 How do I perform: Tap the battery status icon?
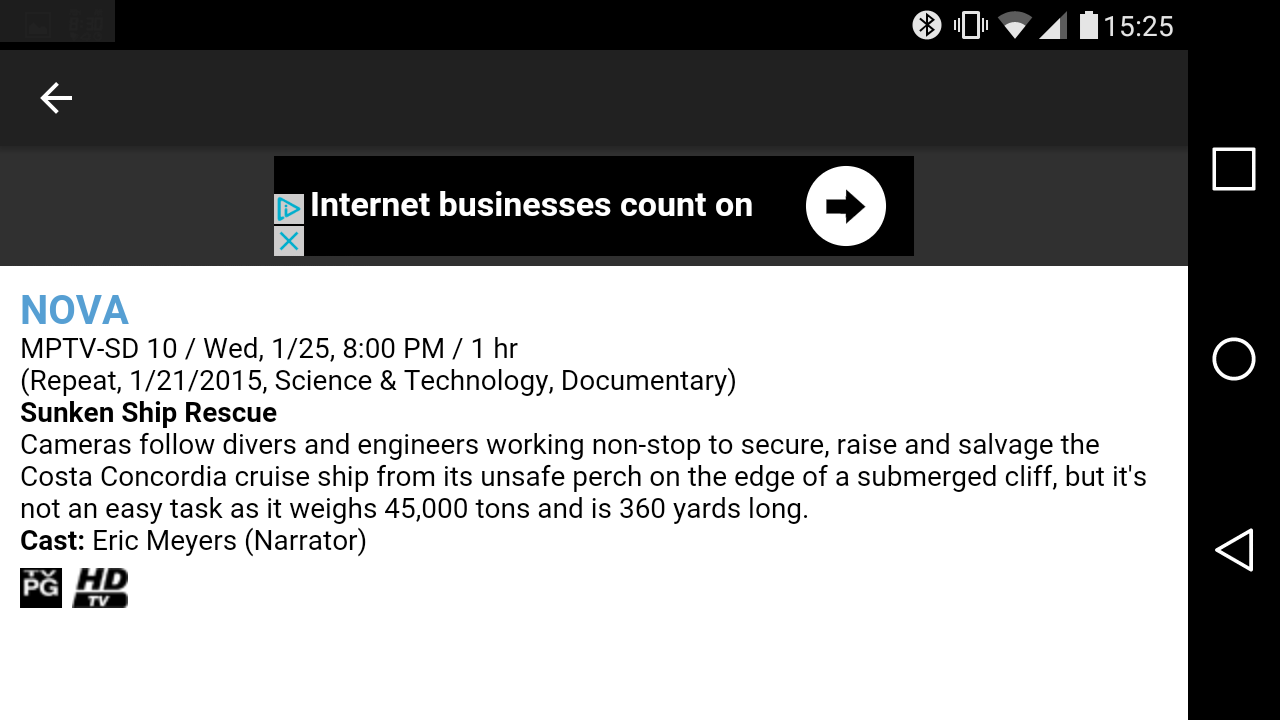pyautogui.click(x=1088, y=25)
